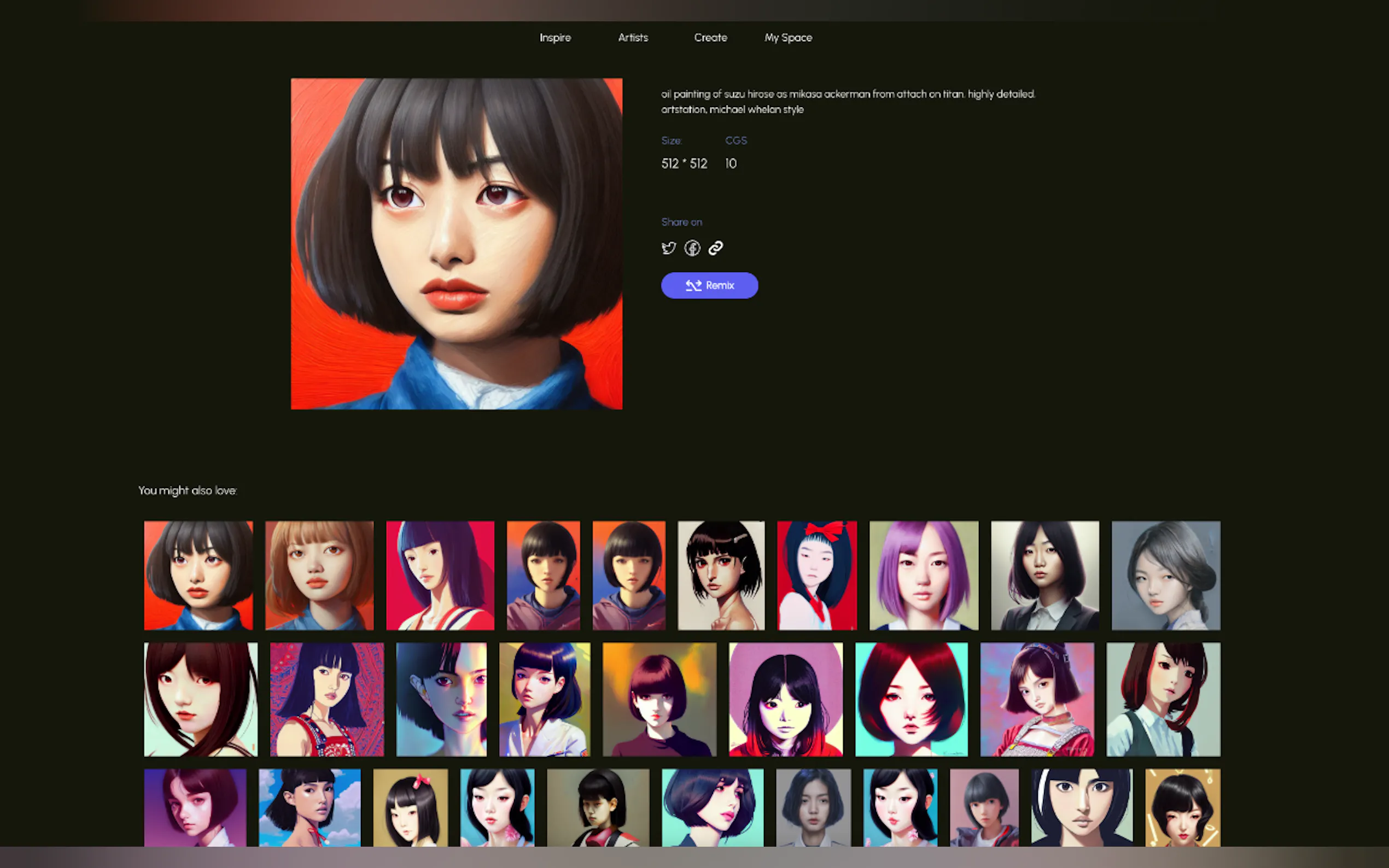Open thumbnail of girl with red bow

816,575
